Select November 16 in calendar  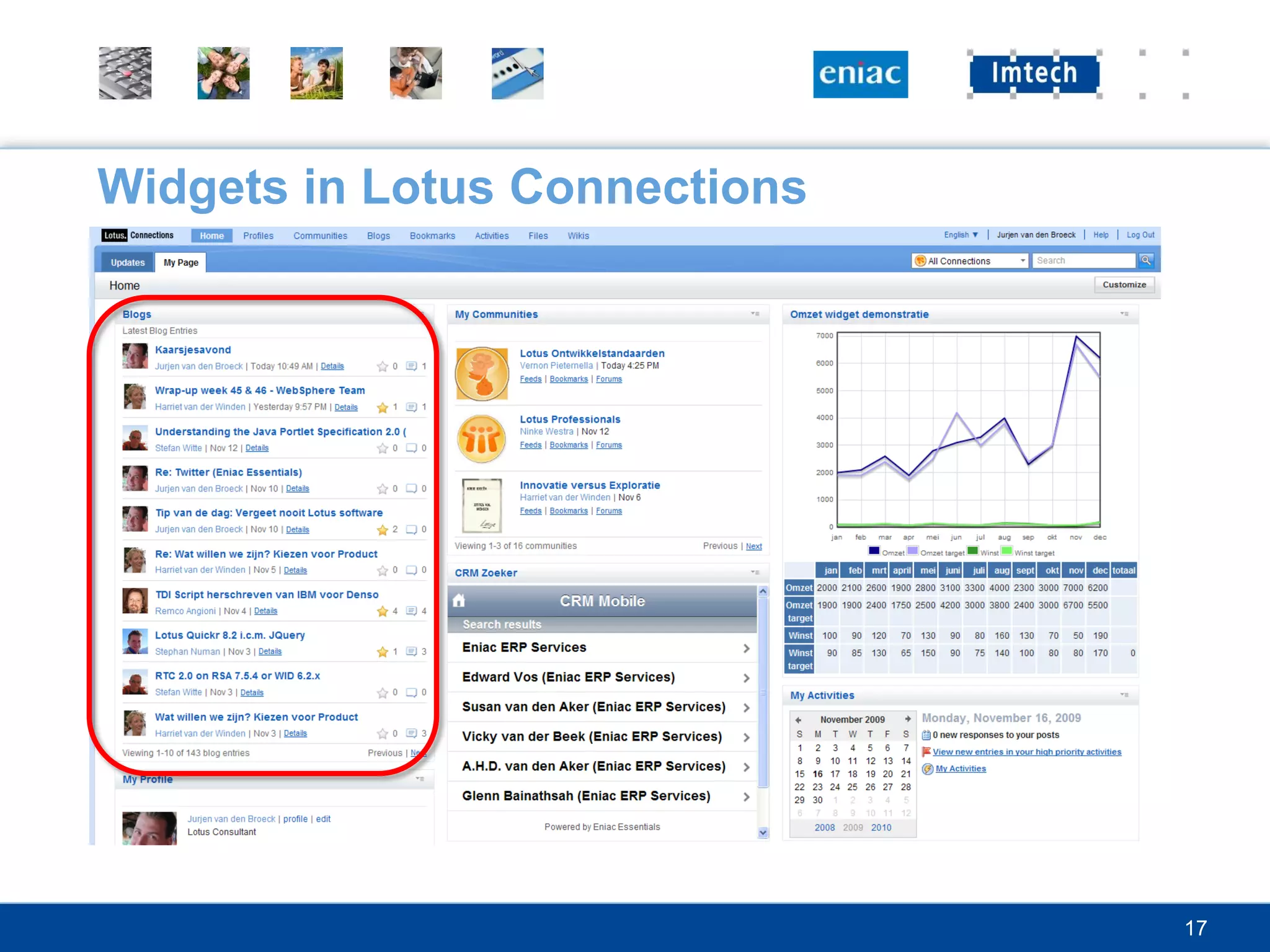[x=817, y=774]
